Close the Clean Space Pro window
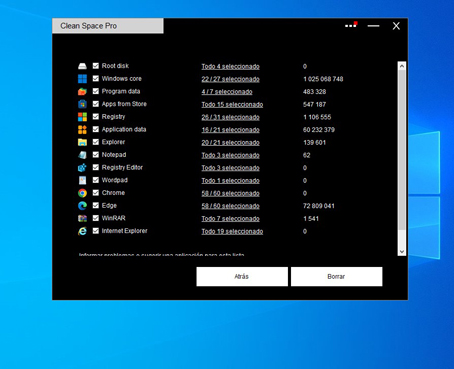This screenshot has width=454, height=369. point(396,26)
